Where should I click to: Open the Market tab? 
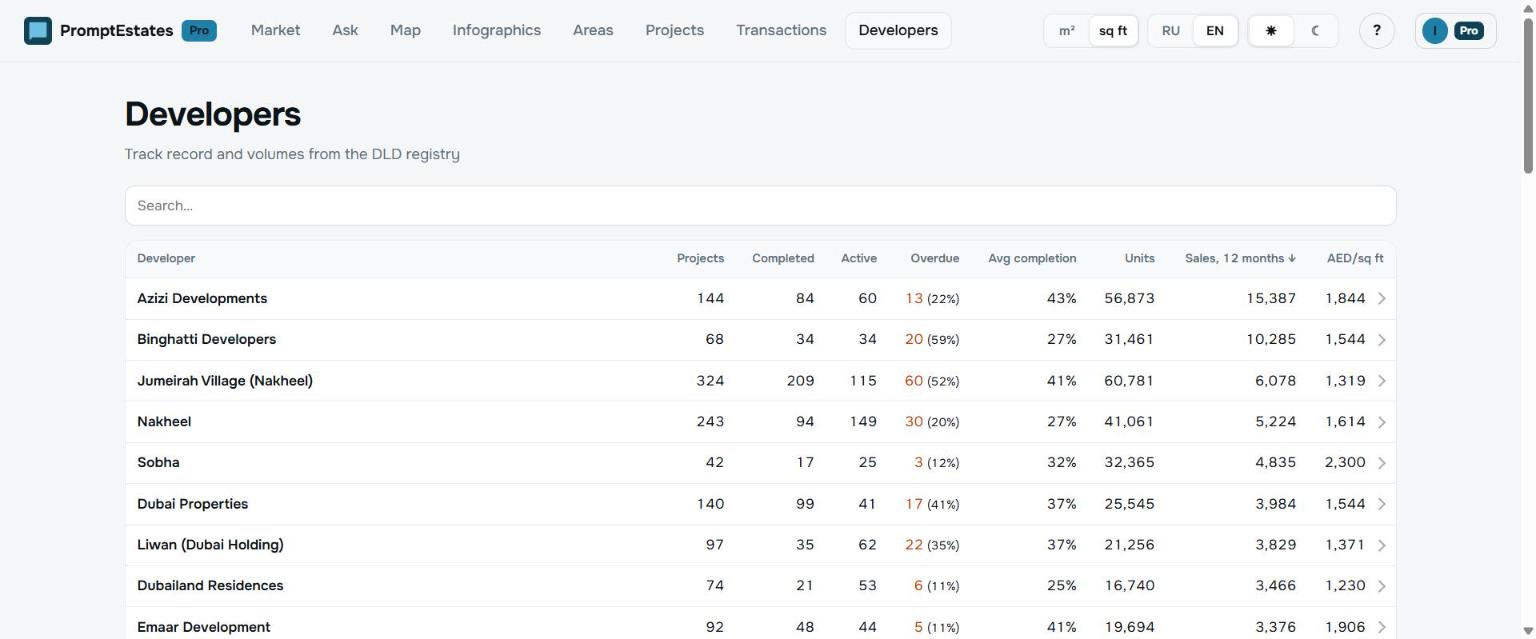pyautogui.click(x=276, y=30)
